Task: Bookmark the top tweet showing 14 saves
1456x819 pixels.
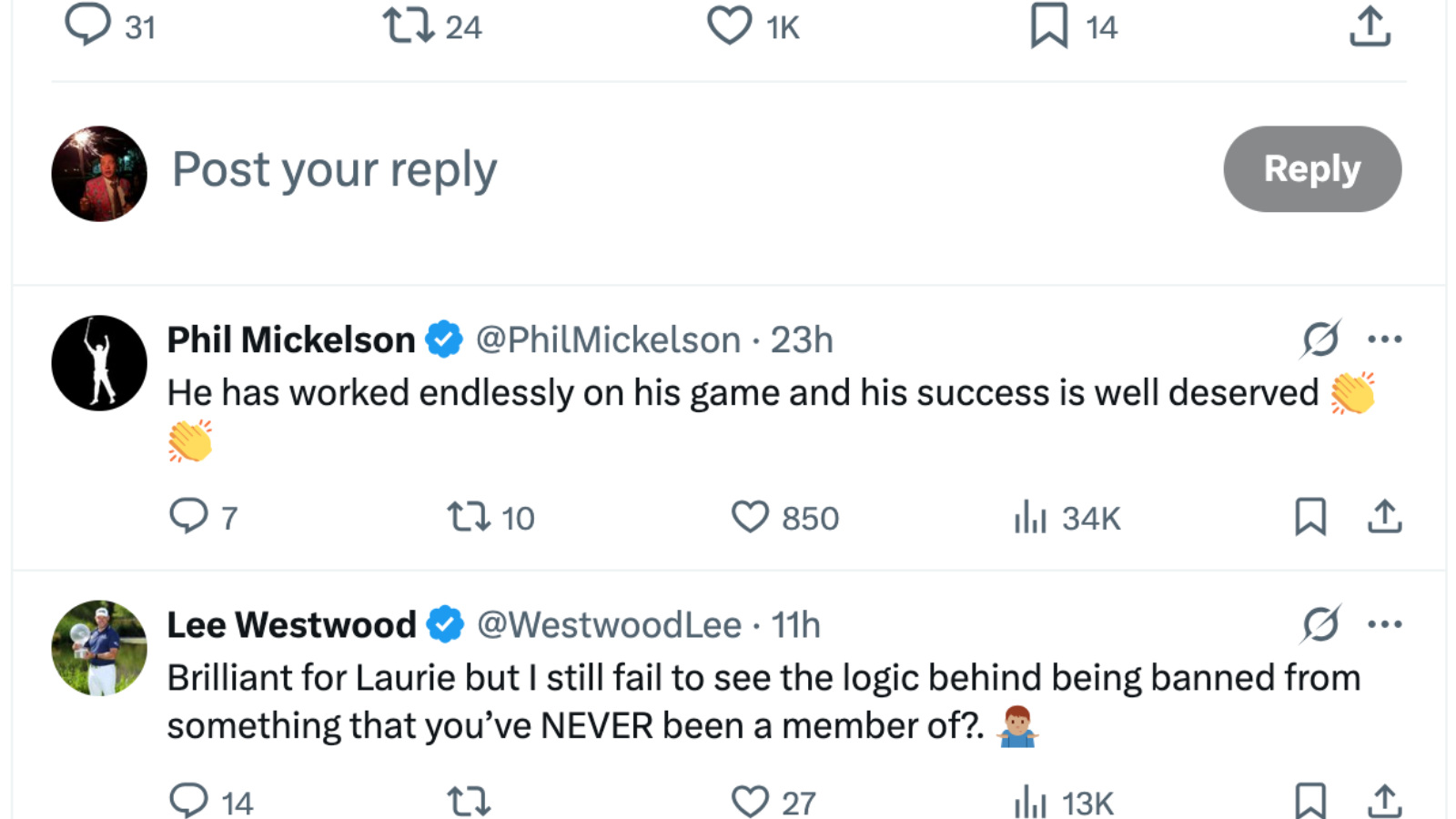Action: [1050, 27]
